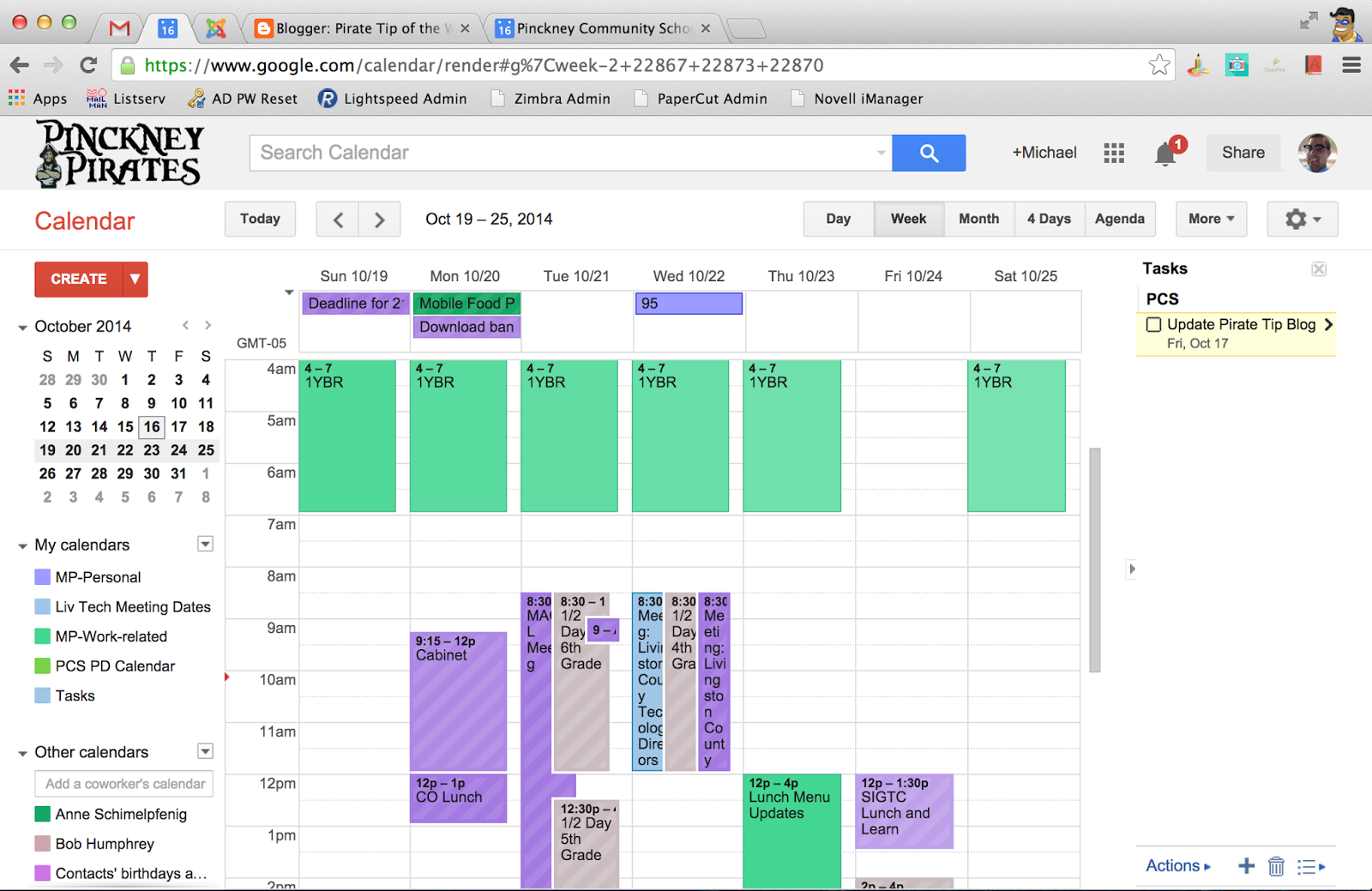The image size is (1372, 891).
Task: Check off Update Pirate Tip Blog task
Action: (x=1154, y=324)
